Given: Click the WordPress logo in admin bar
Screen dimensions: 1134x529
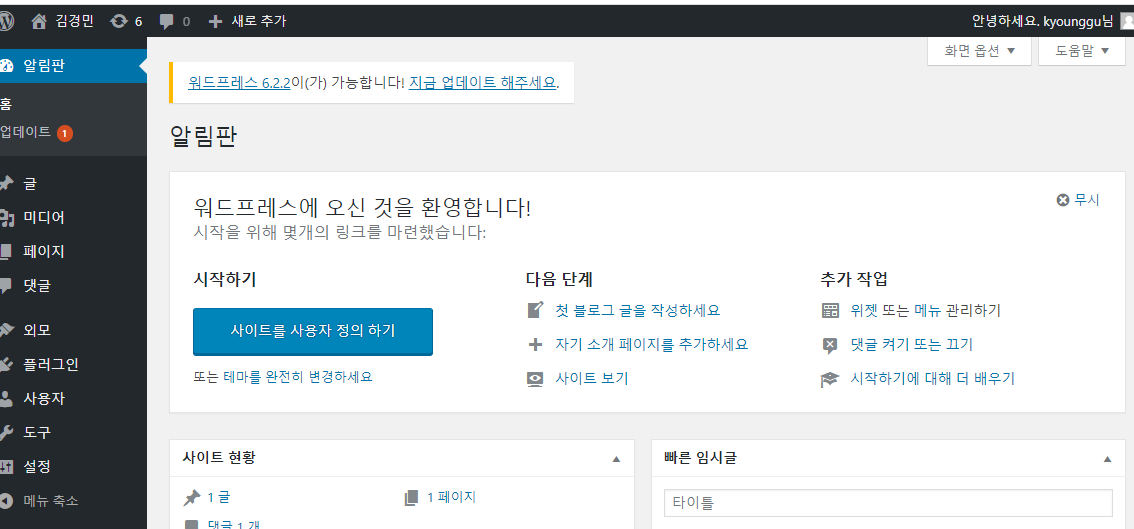Looking at the screenshot, I should coord(6,21).
